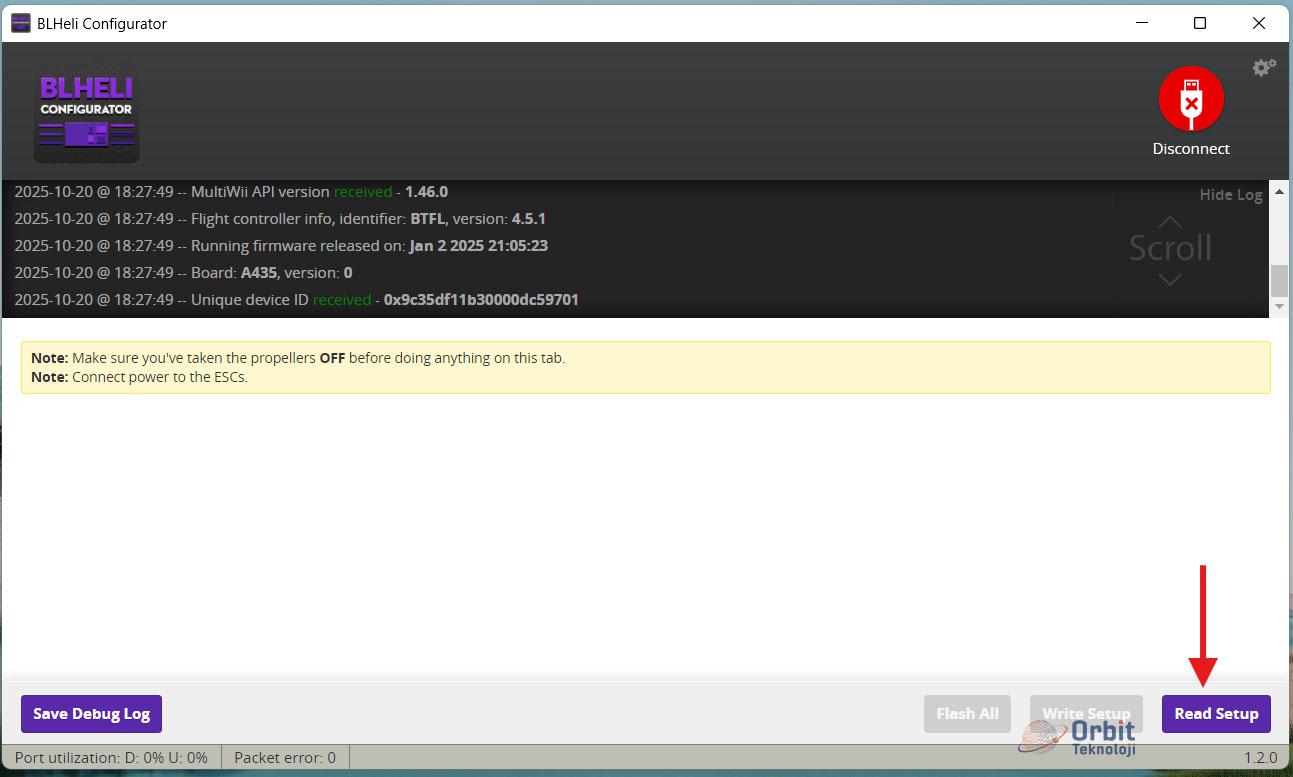Click the red USB Disconnect icon

click(1190, 99)
